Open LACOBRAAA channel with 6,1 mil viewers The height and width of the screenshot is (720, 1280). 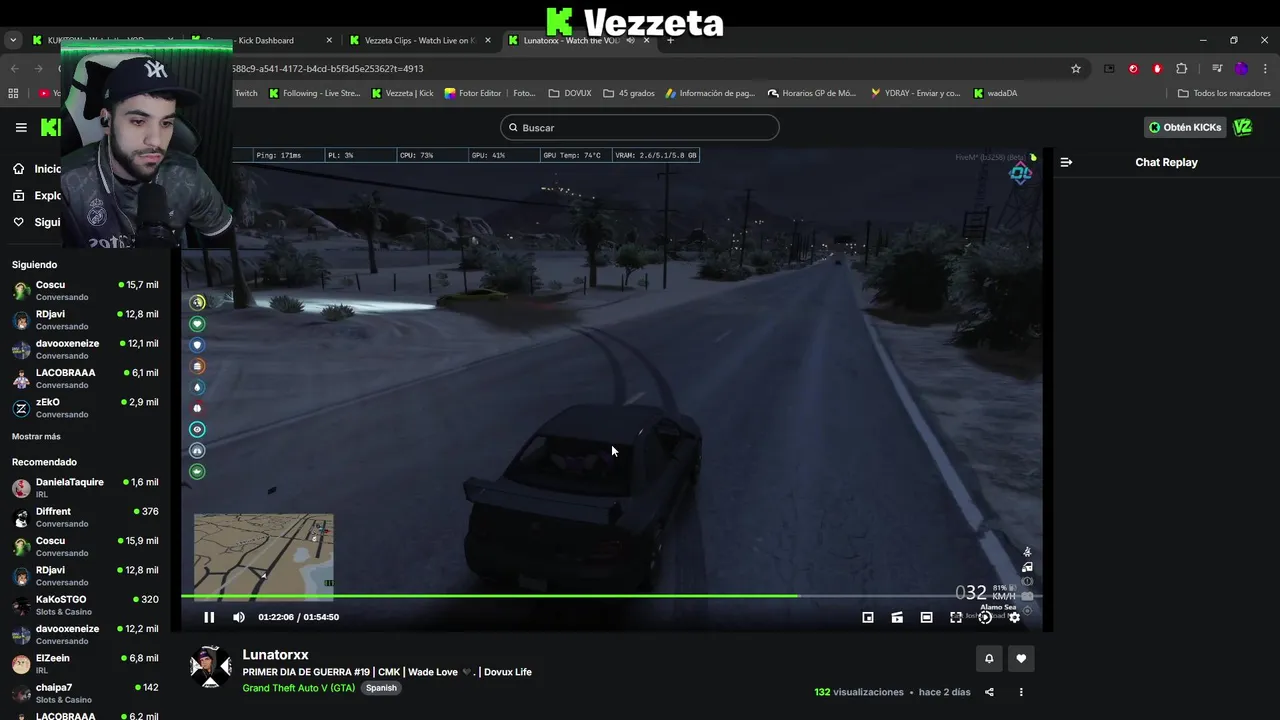click(x=85, y=378)
